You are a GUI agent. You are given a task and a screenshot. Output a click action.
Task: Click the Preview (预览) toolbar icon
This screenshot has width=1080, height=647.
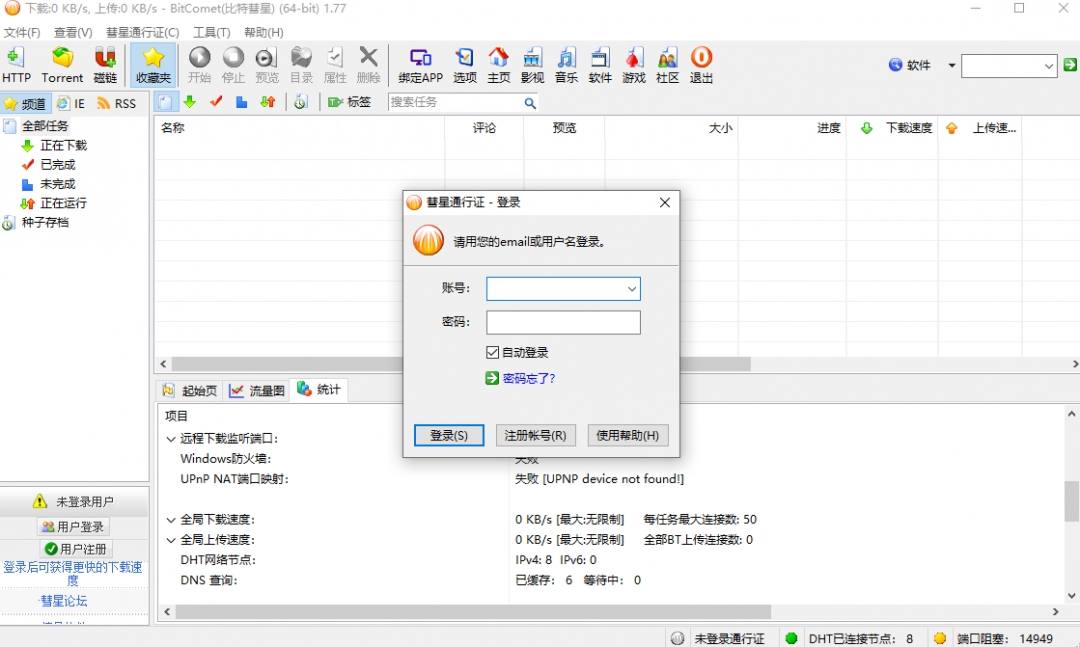click(x=267, y=65)
